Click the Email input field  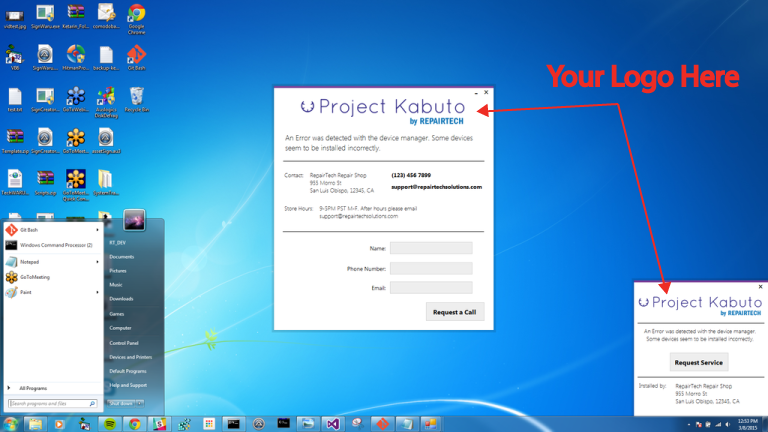[x=431, y=288]
